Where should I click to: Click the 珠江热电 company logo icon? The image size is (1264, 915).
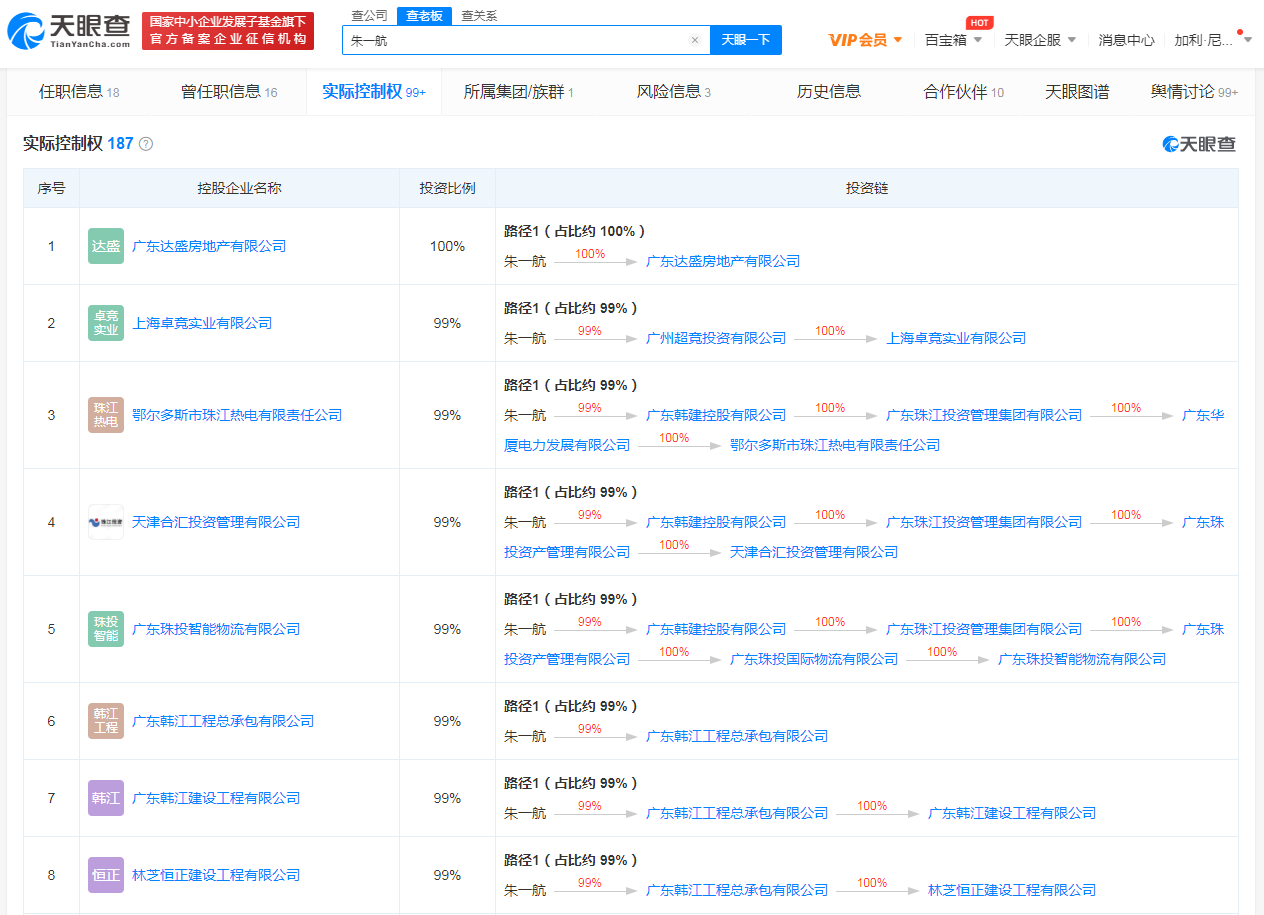coord(106,415)
